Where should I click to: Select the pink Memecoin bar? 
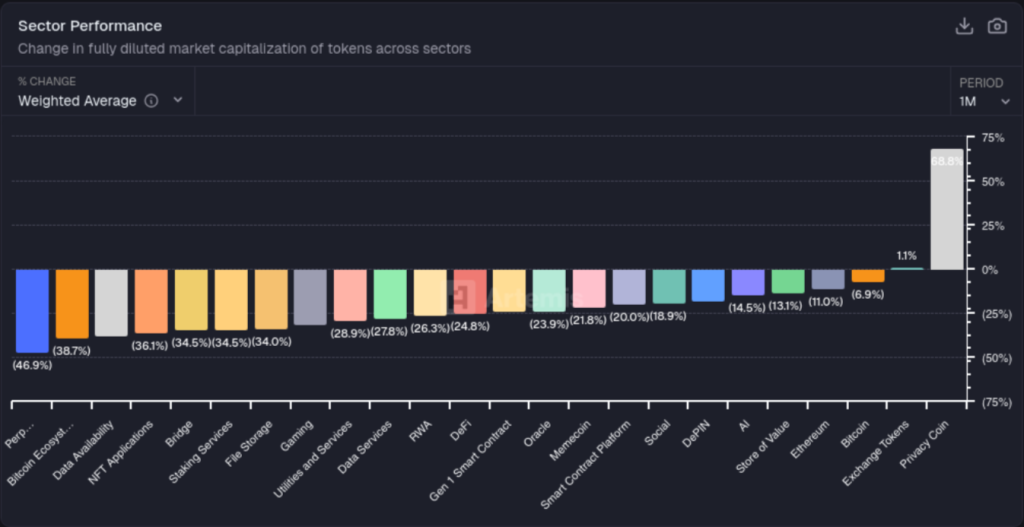[589, 288]
